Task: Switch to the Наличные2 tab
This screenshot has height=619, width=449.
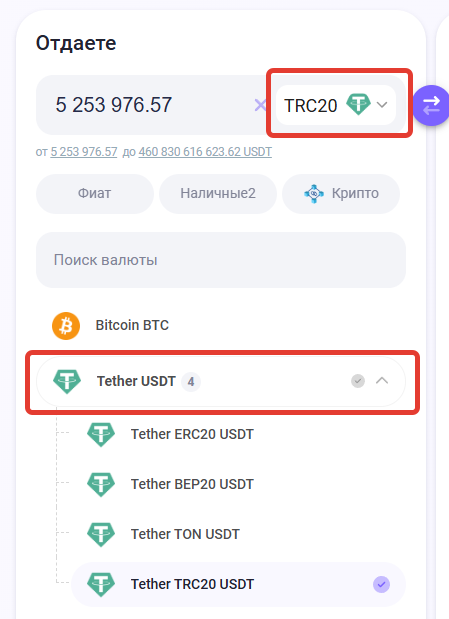Action: [218, 194]
